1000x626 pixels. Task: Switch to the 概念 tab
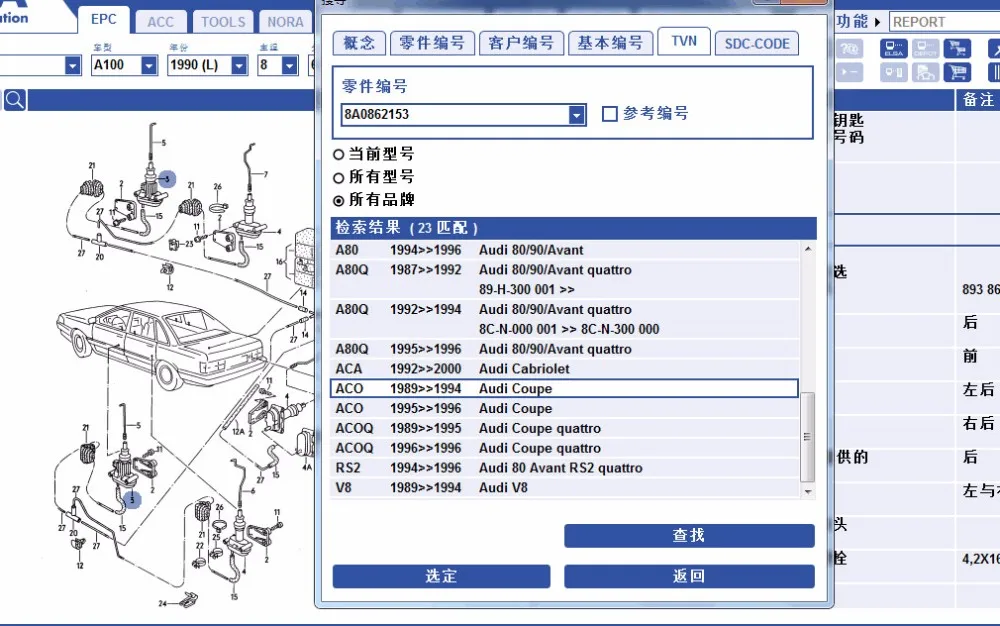pos(360,43)
